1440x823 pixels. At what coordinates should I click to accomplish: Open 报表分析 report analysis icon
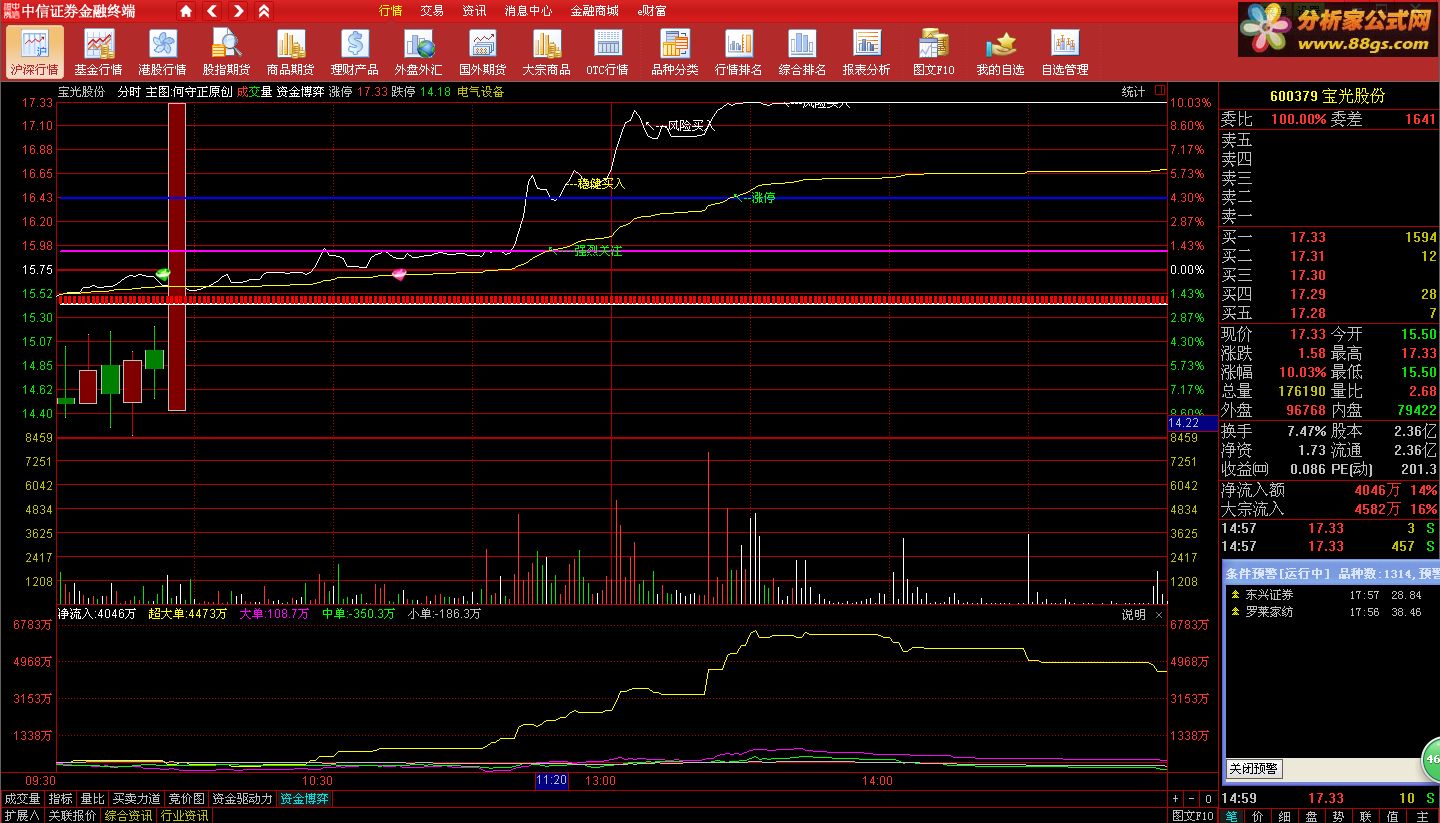click(866, 51)
